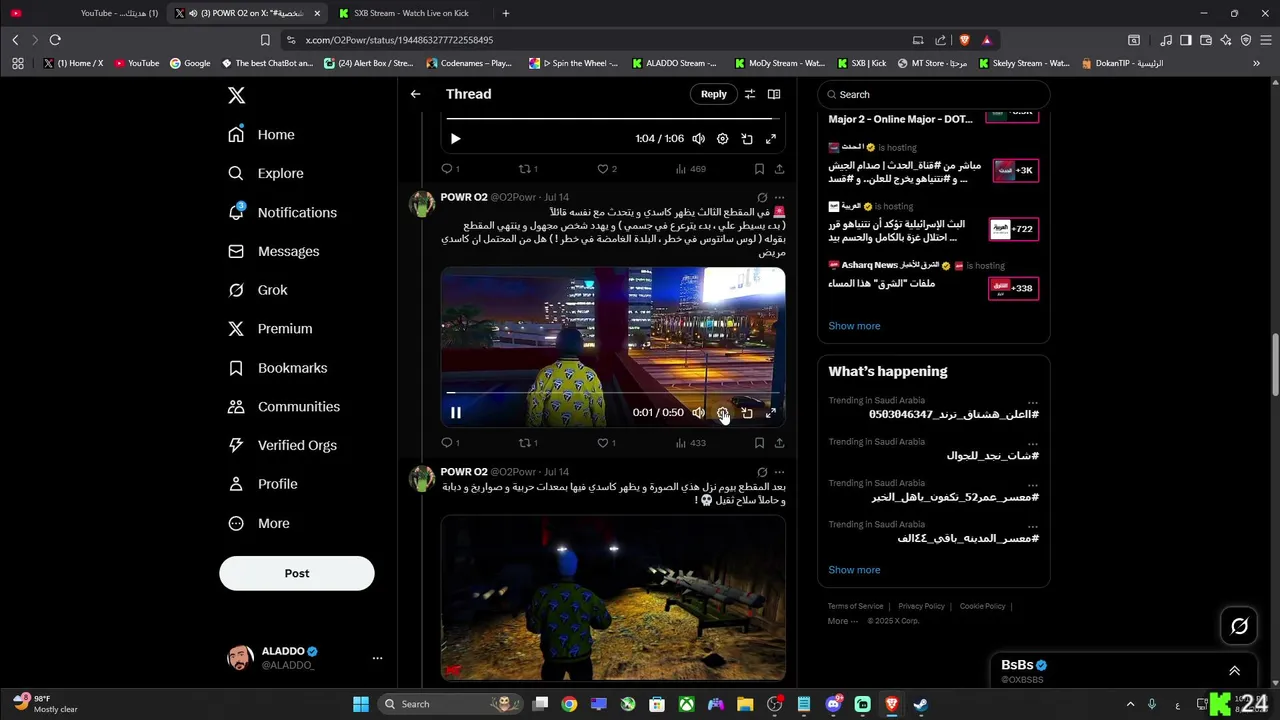The width and height of the screenshot is (1280, 720).
Task: Open the reply filter settings icon beside Reply
Action: [749, 94]
